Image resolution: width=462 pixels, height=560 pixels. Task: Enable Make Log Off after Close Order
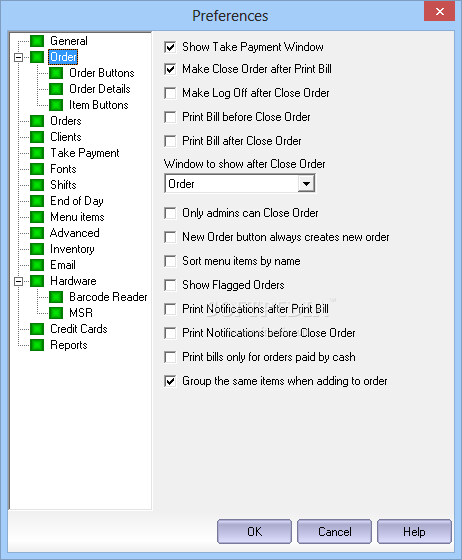[170, 93]
